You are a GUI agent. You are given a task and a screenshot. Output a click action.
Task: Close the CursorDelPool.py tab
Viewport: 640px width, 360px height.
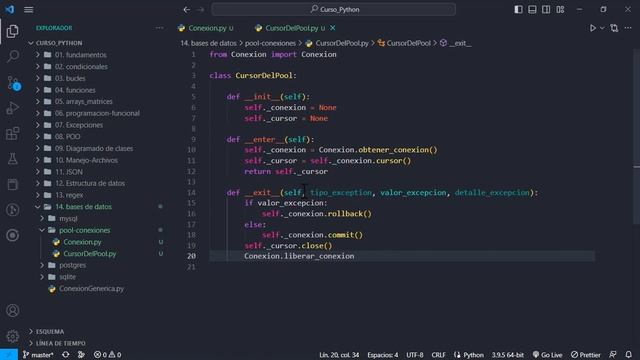pyautogui.click(x=333, y=28)
